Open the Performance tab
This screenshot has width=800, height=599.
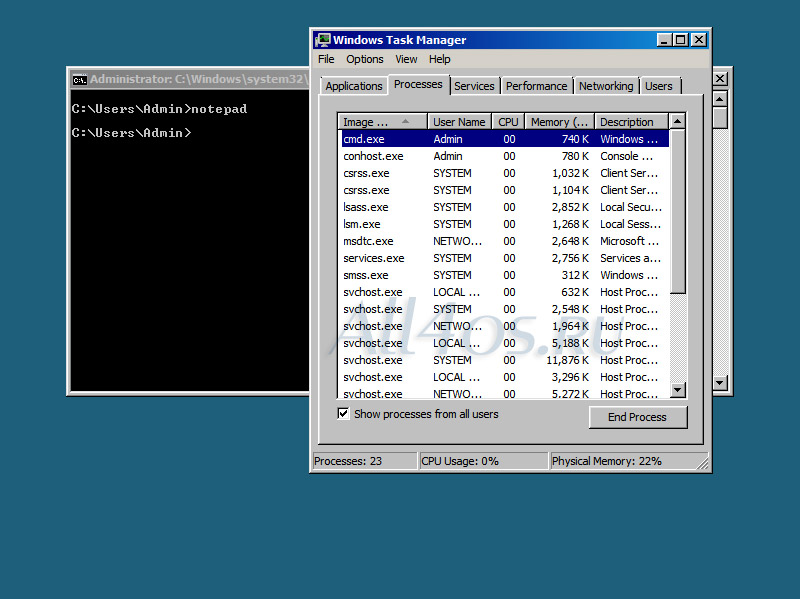tap(536, 86)
